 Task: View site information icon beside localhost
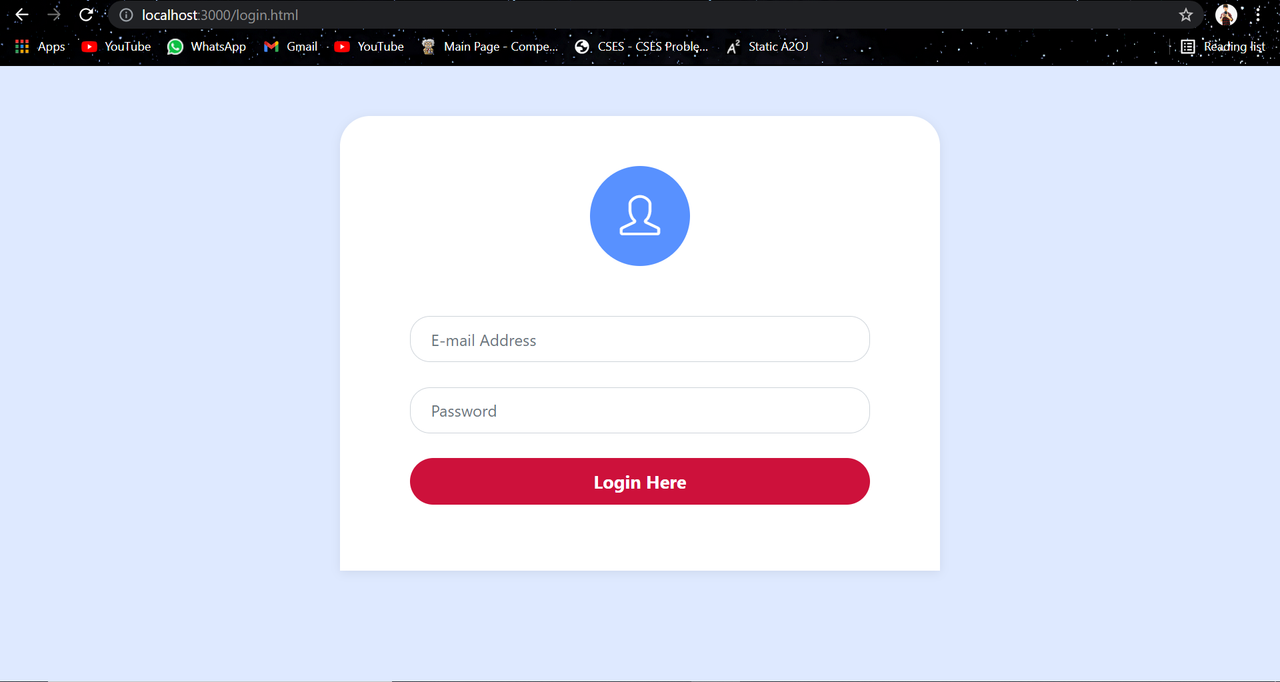pyautogui.click(x=126, y=15)
